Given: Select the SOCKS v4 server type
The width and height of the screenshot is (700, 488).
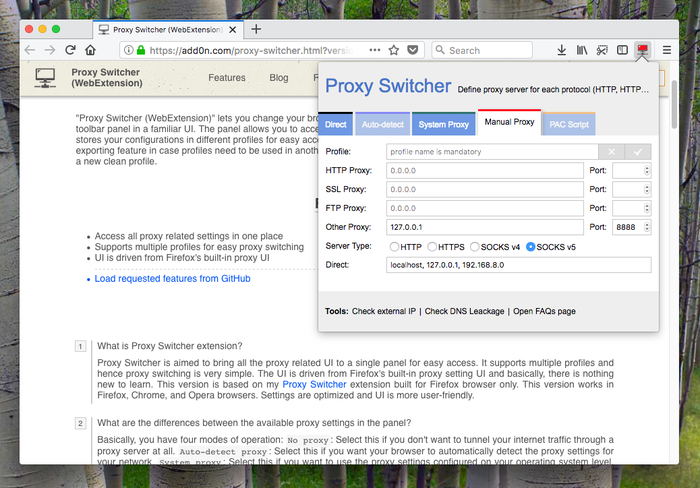Looking at the screenshot, I should point(475,247).
